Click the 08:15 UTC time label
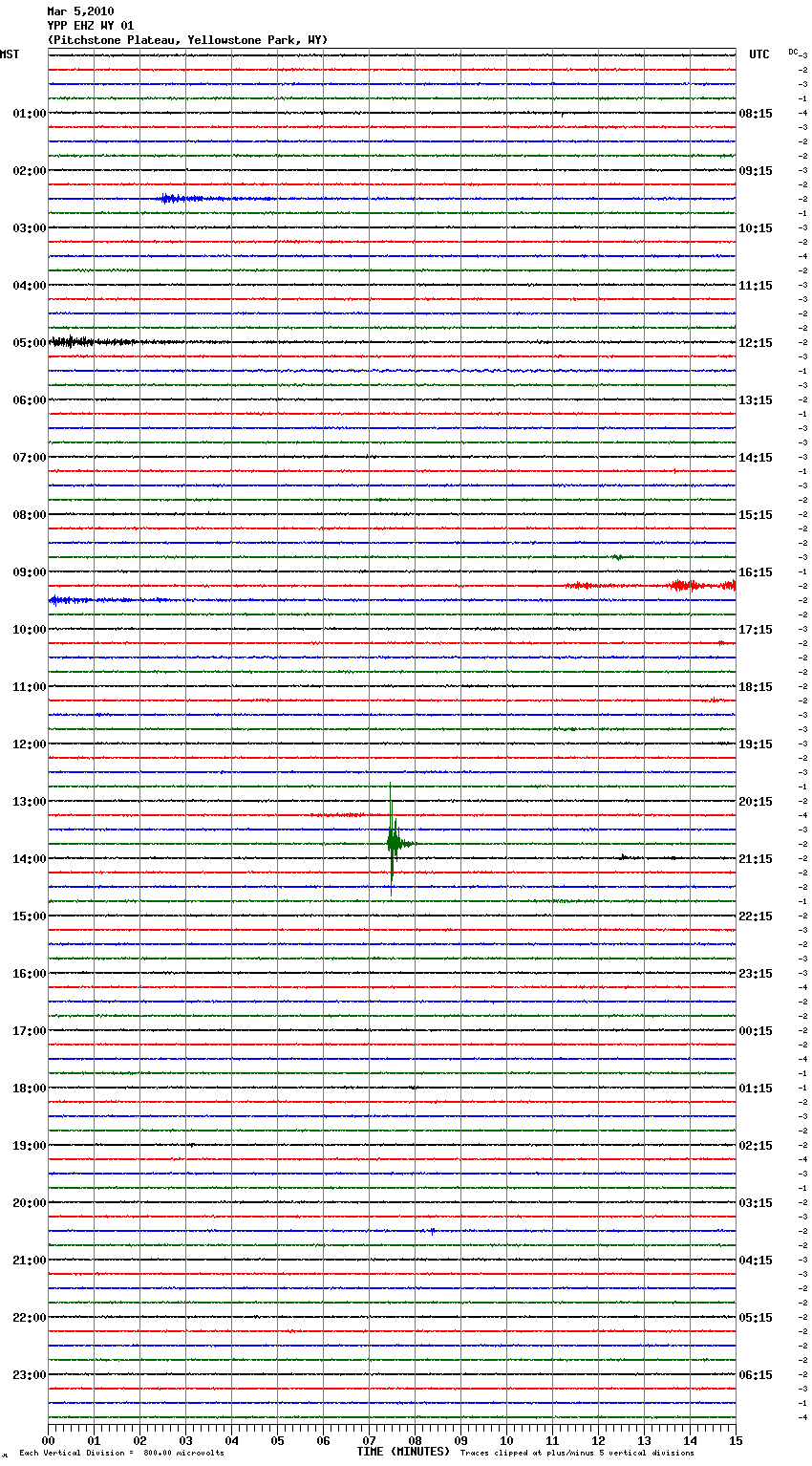Screen dimensions: 812x1466 click(x=756, y=114)
